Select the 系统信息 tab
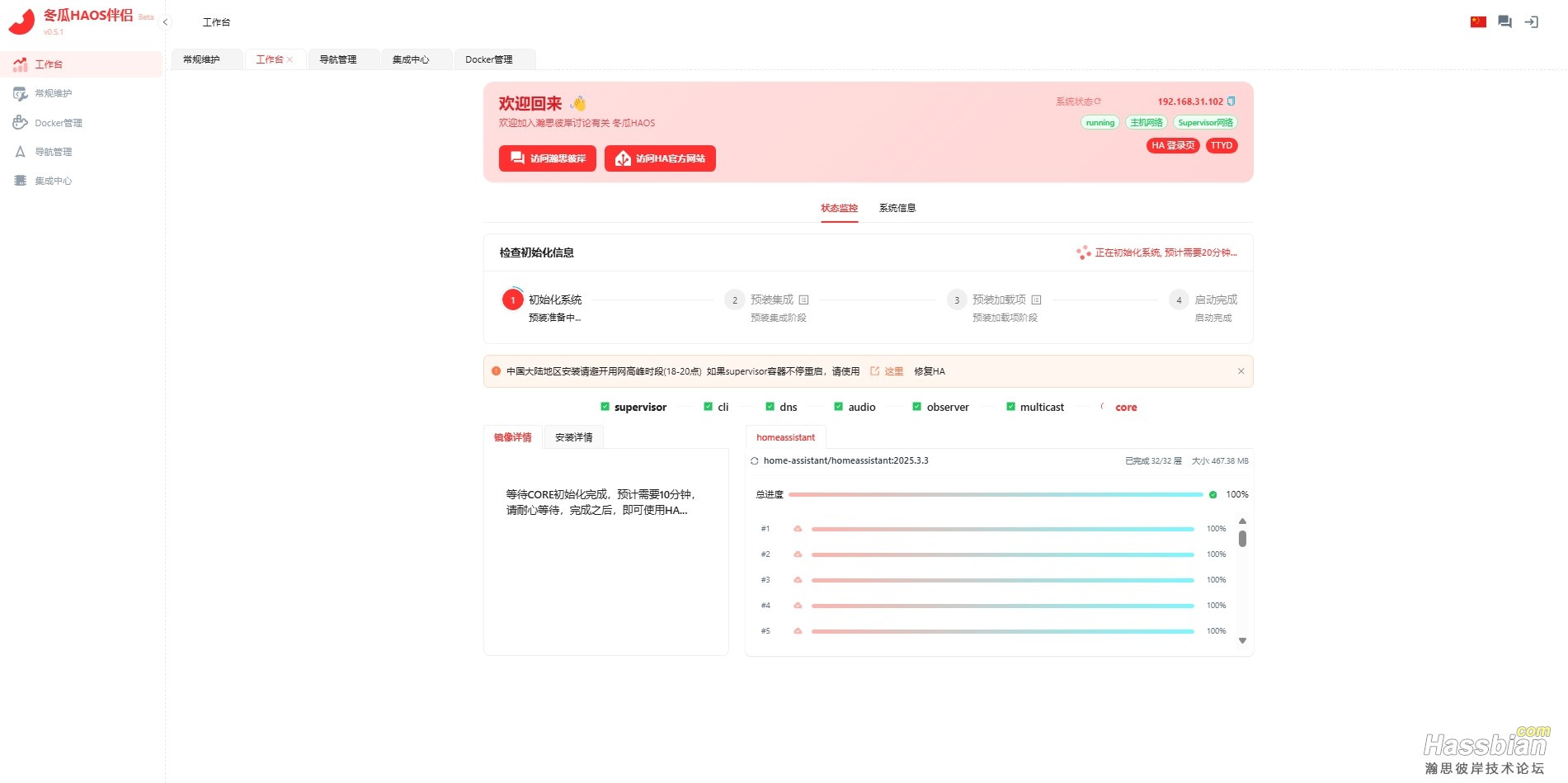Screen dimensions: 1568x783 pos(897,208)
